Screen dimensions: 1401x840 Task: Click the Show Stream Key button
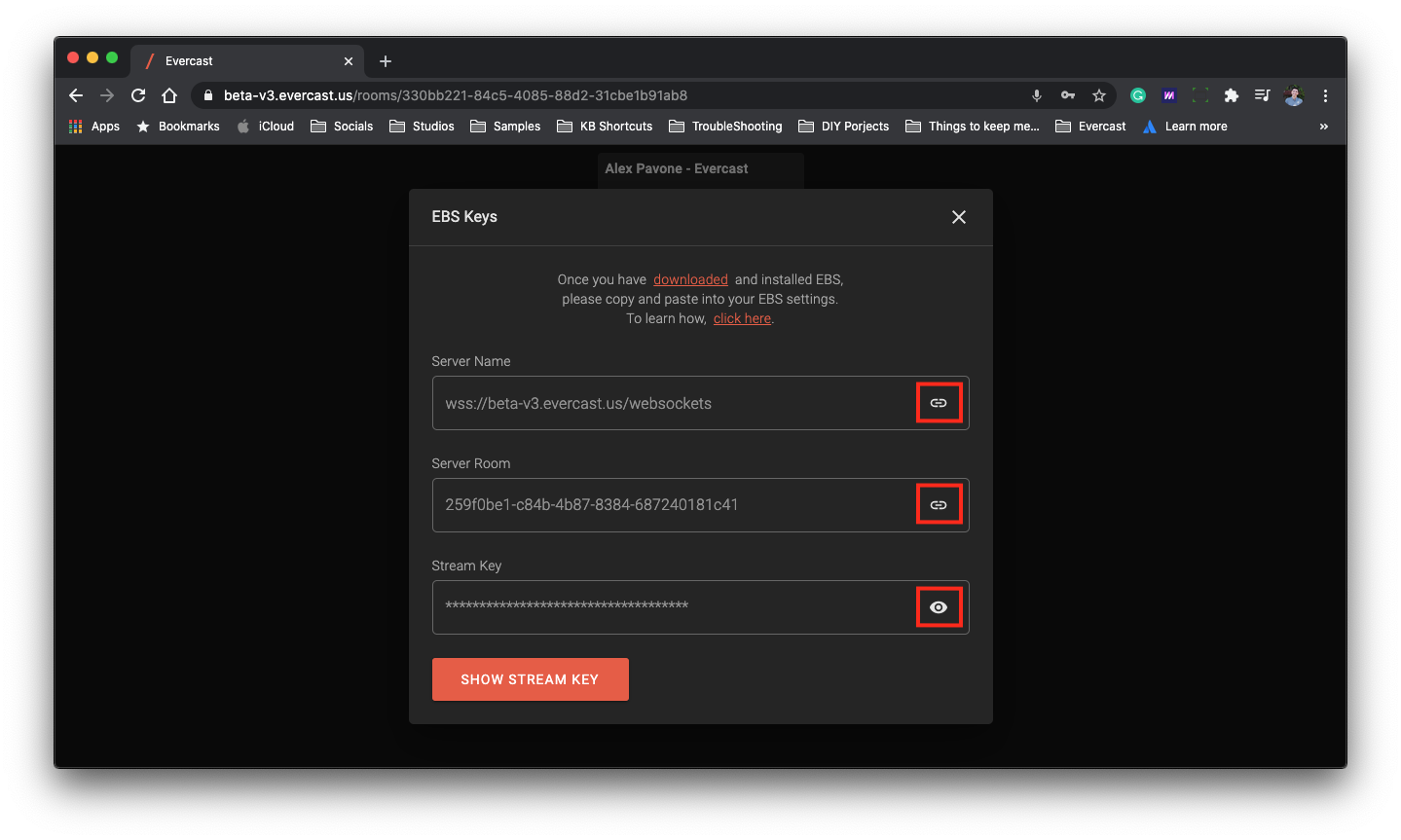(531, 679)
